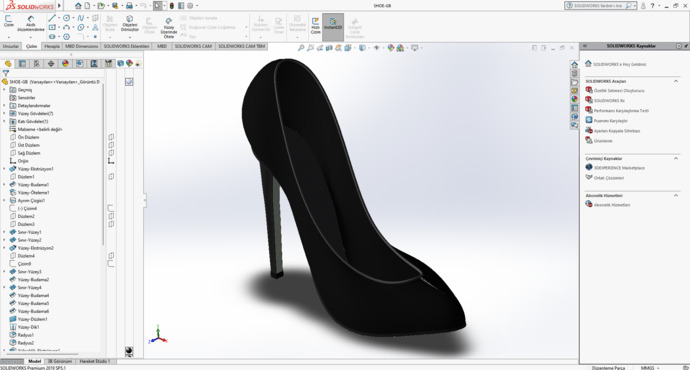Screen dimensions: 690x370
Task: Click the Zoom to Fit magnifier icon
Action: pyautogui.click(x=301, y=48)
